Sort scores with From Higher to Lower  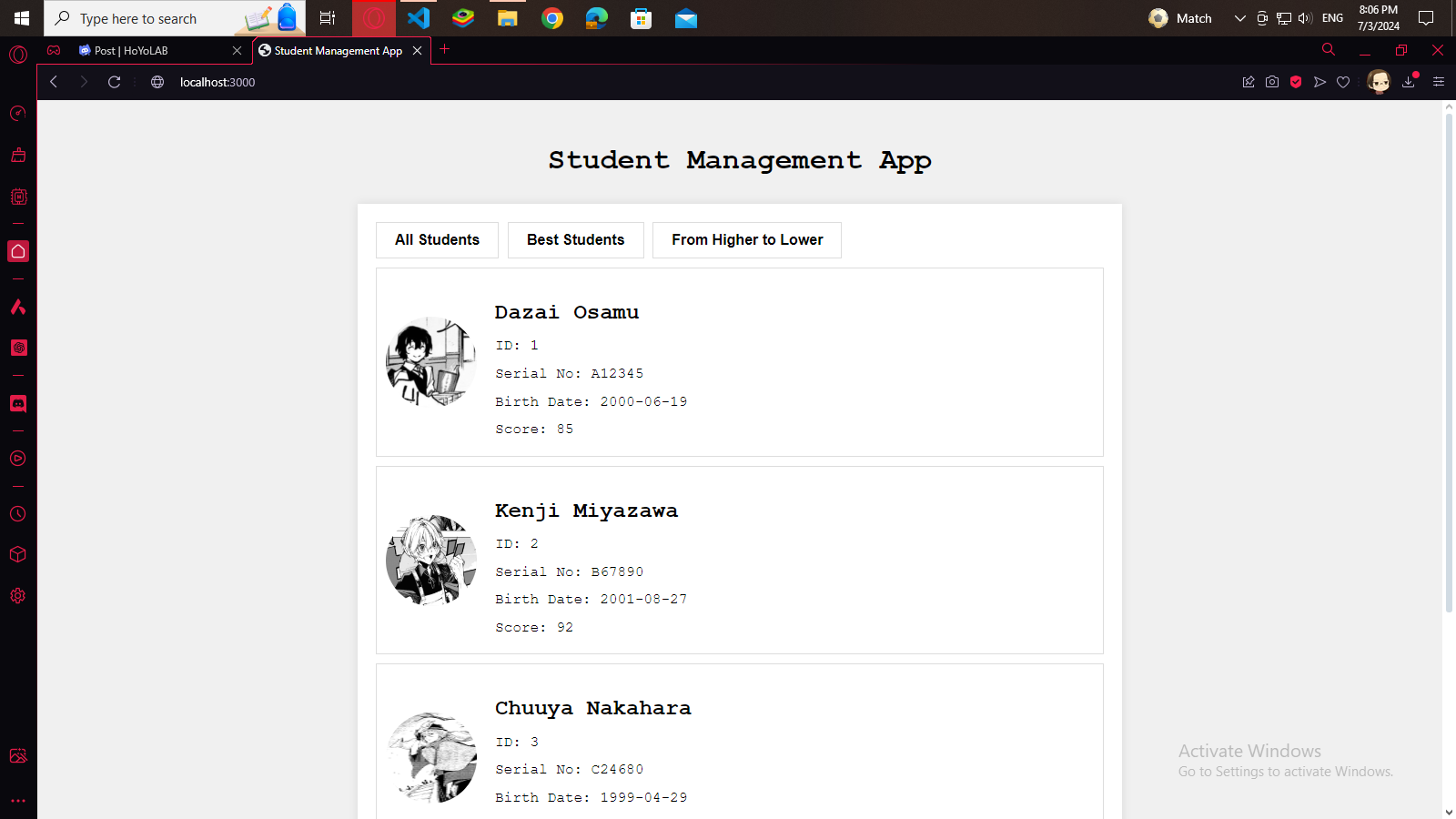[746, 239]
